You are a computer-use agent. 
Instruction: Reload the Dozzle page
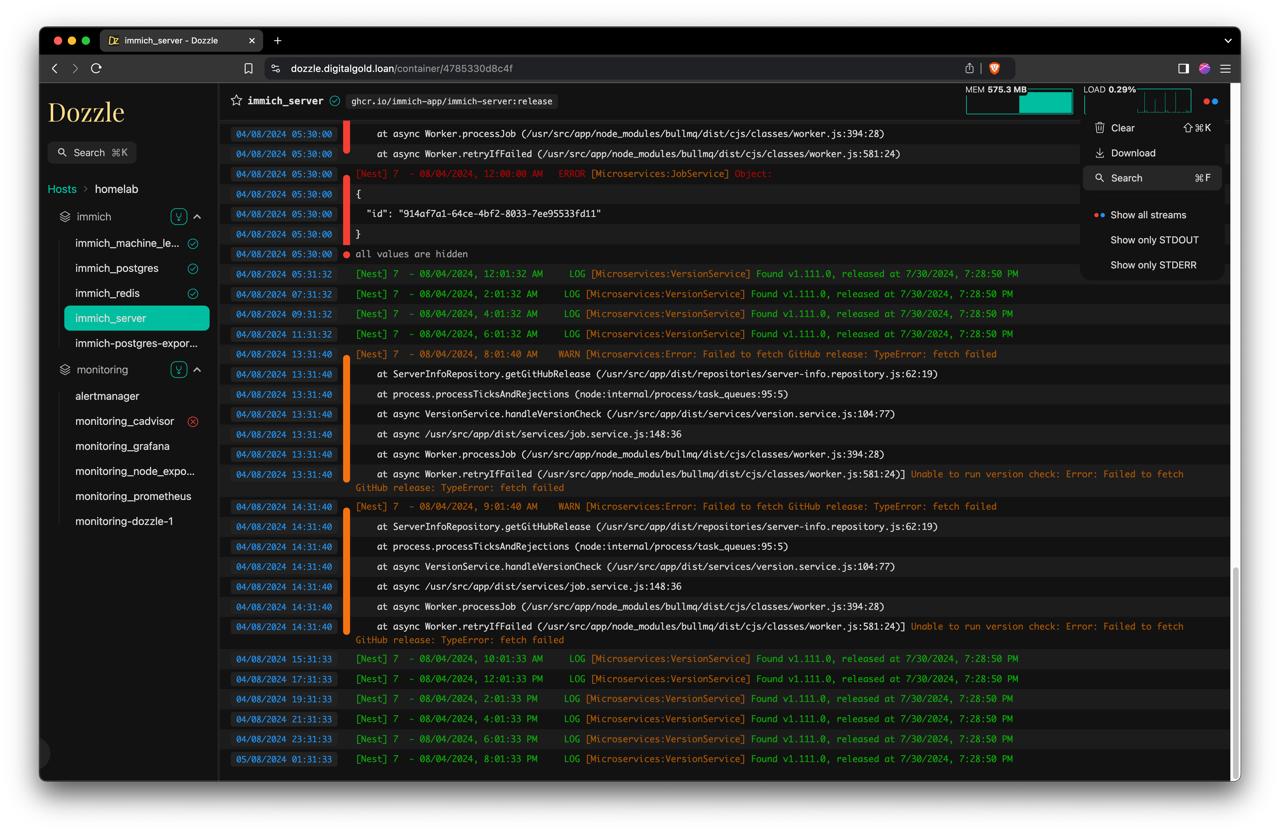pos(96,68)
